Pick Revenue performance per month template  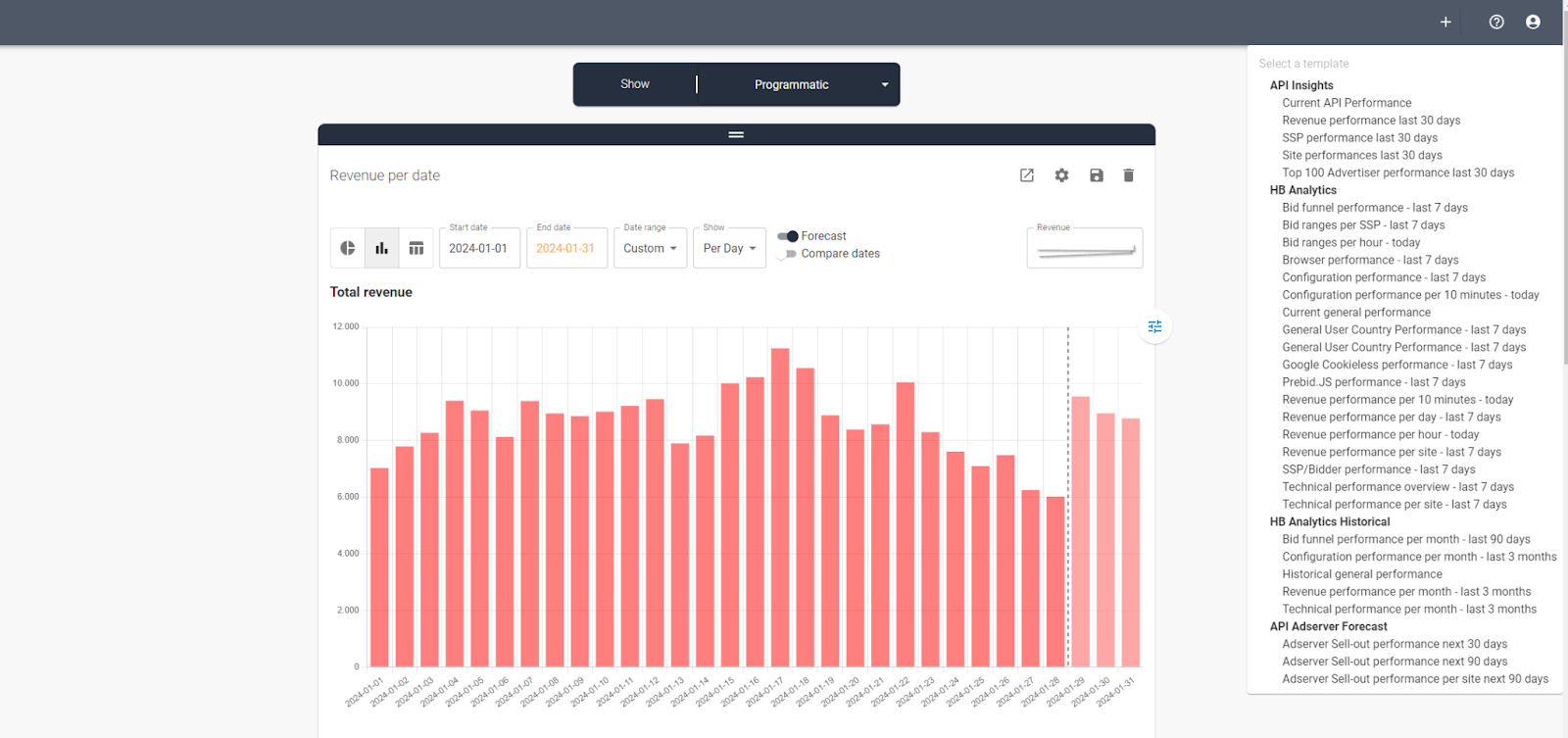(1406, 592)
